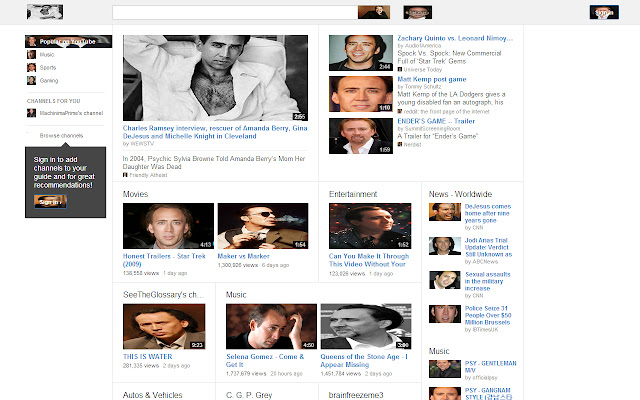The height and width of the screenshot is (400, 640).
Task: Open ENDER'S GAME Trailer thumbnail
Action: point(361,136)
